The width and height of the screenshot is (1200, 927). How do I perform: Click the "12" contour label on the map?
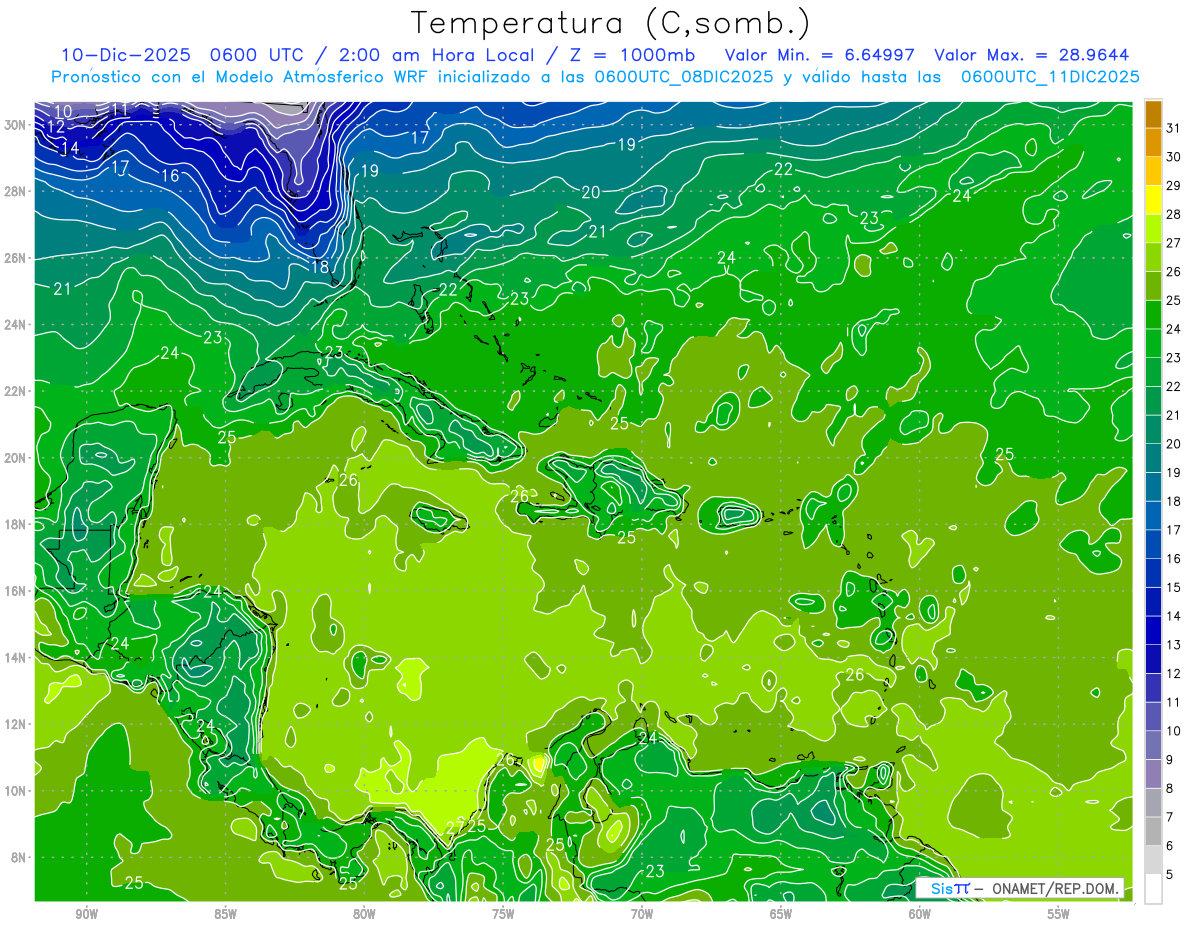tap(55, 127)
